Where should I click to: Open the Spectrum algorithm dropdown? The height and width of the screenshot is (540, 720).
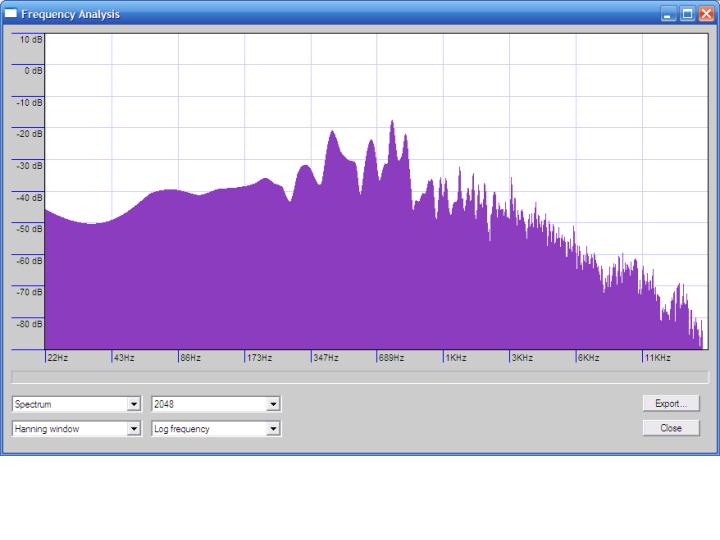pyautogui.click(x=134, y=404)
